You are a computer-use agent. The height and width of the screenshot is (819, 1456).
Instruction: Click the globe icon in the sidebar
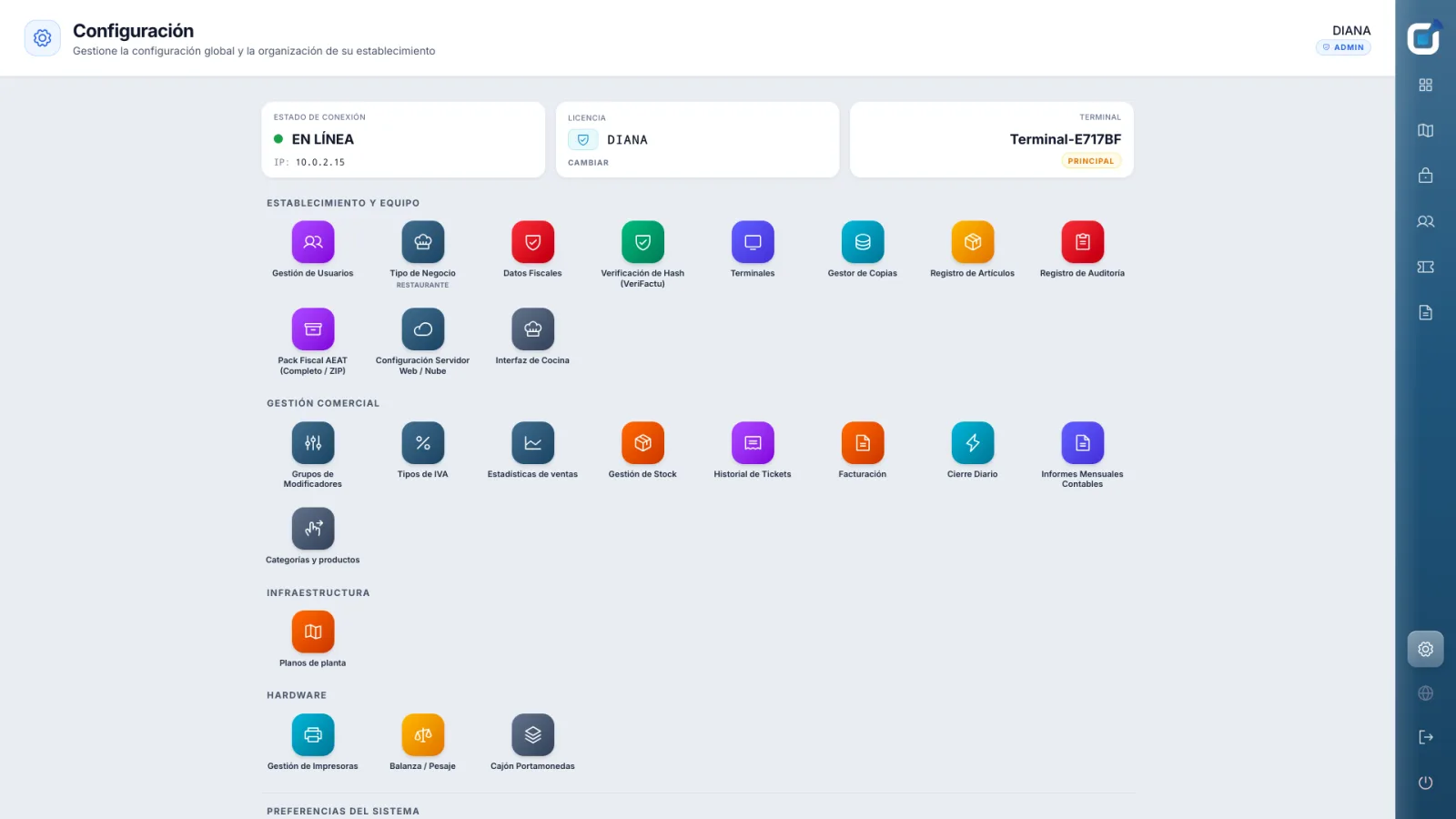[x=1426, y=693]
